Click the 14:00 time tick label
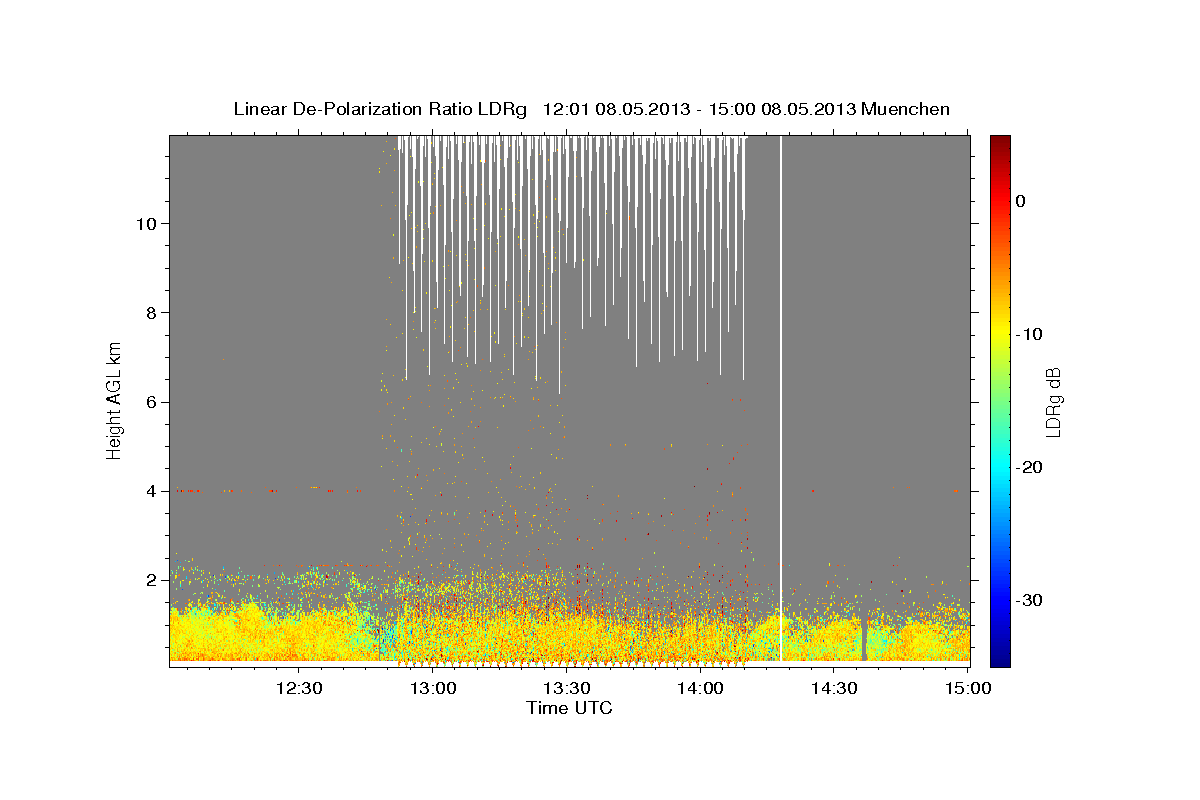 point(700,688)
